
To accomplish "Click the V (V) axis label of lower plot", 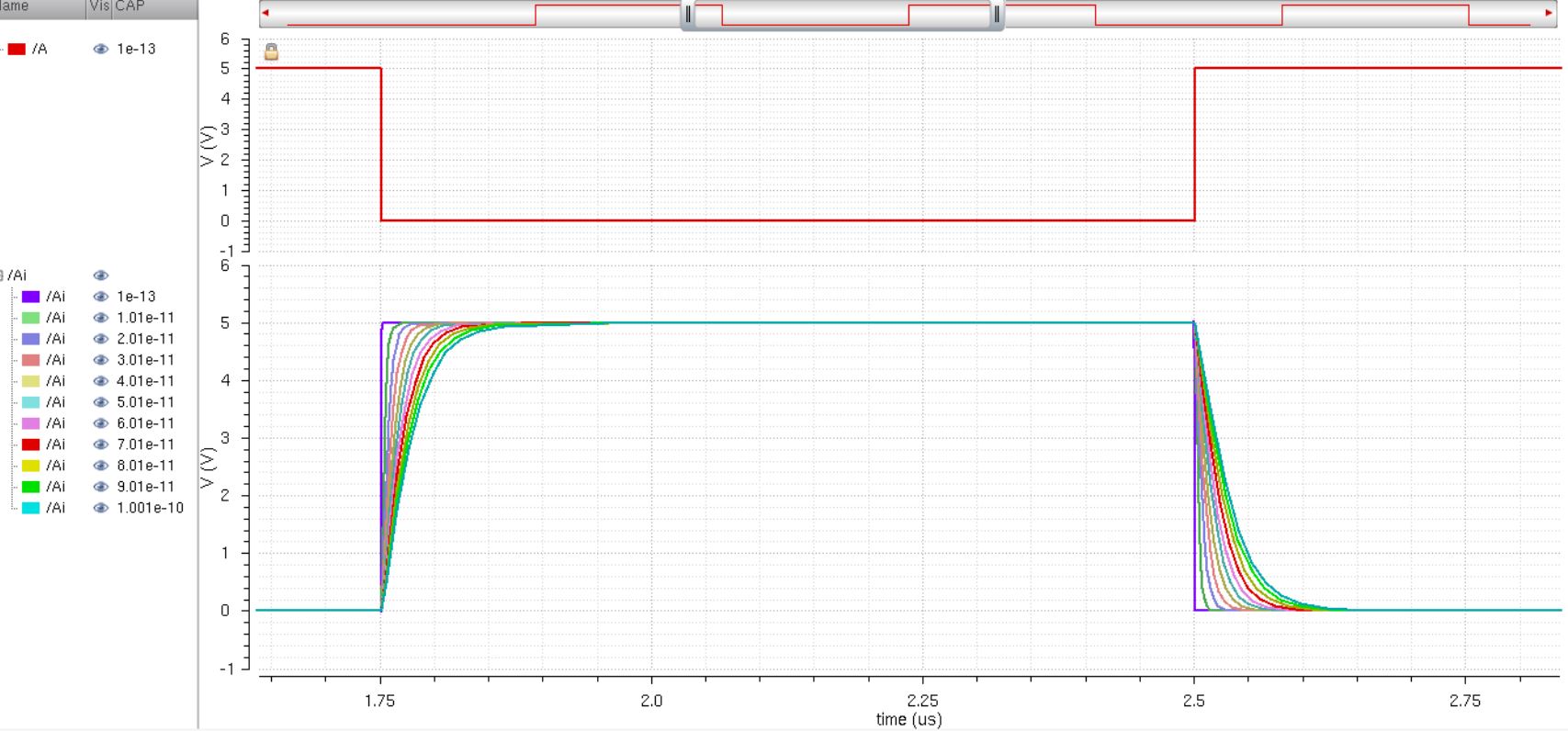I will pyautogui.click(x=209, y=468).
